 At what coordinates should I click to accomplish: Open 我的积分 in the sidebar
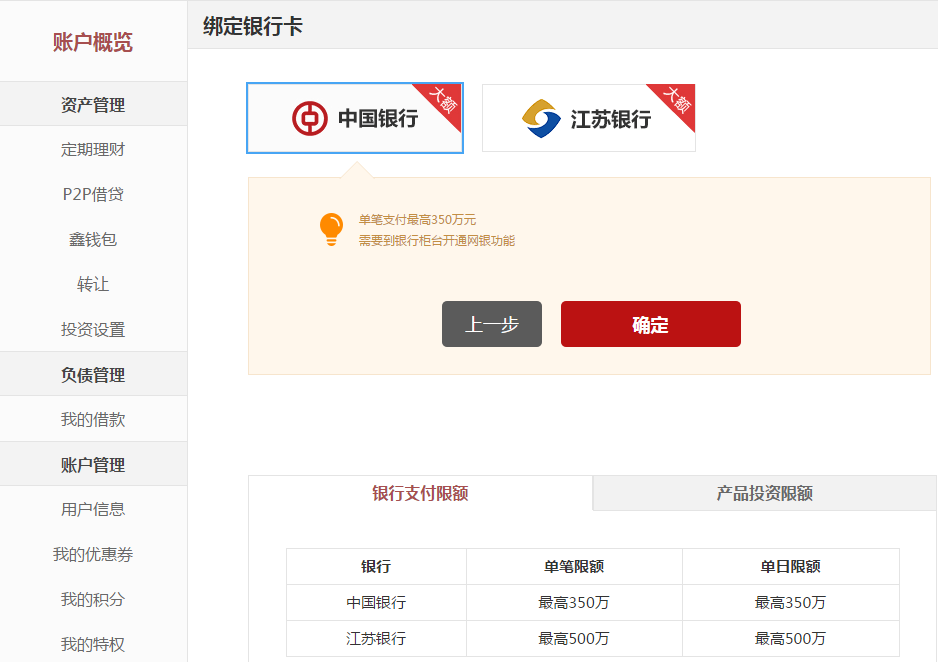tap(93, 599)
